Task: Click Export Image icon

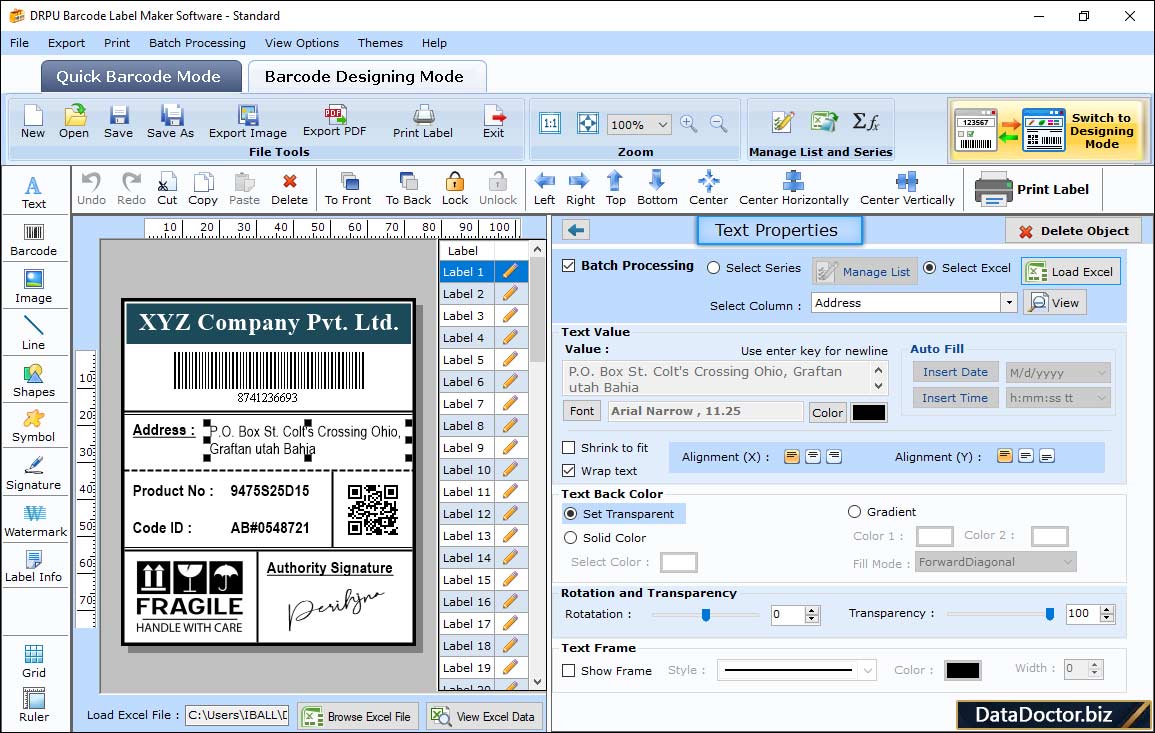Action: click(248, 122)
